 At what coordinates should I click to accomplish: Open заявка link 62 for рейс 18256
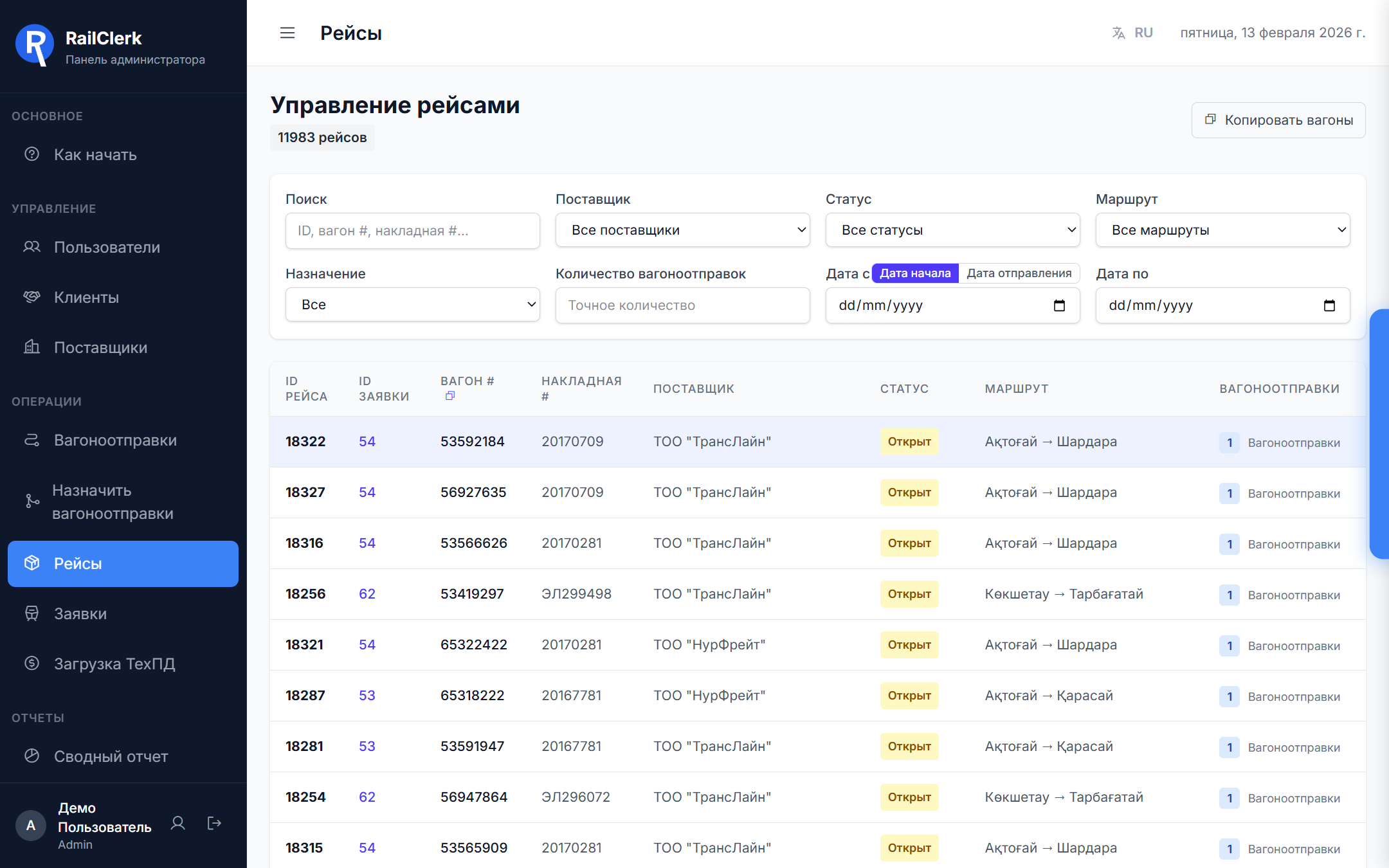367,594
